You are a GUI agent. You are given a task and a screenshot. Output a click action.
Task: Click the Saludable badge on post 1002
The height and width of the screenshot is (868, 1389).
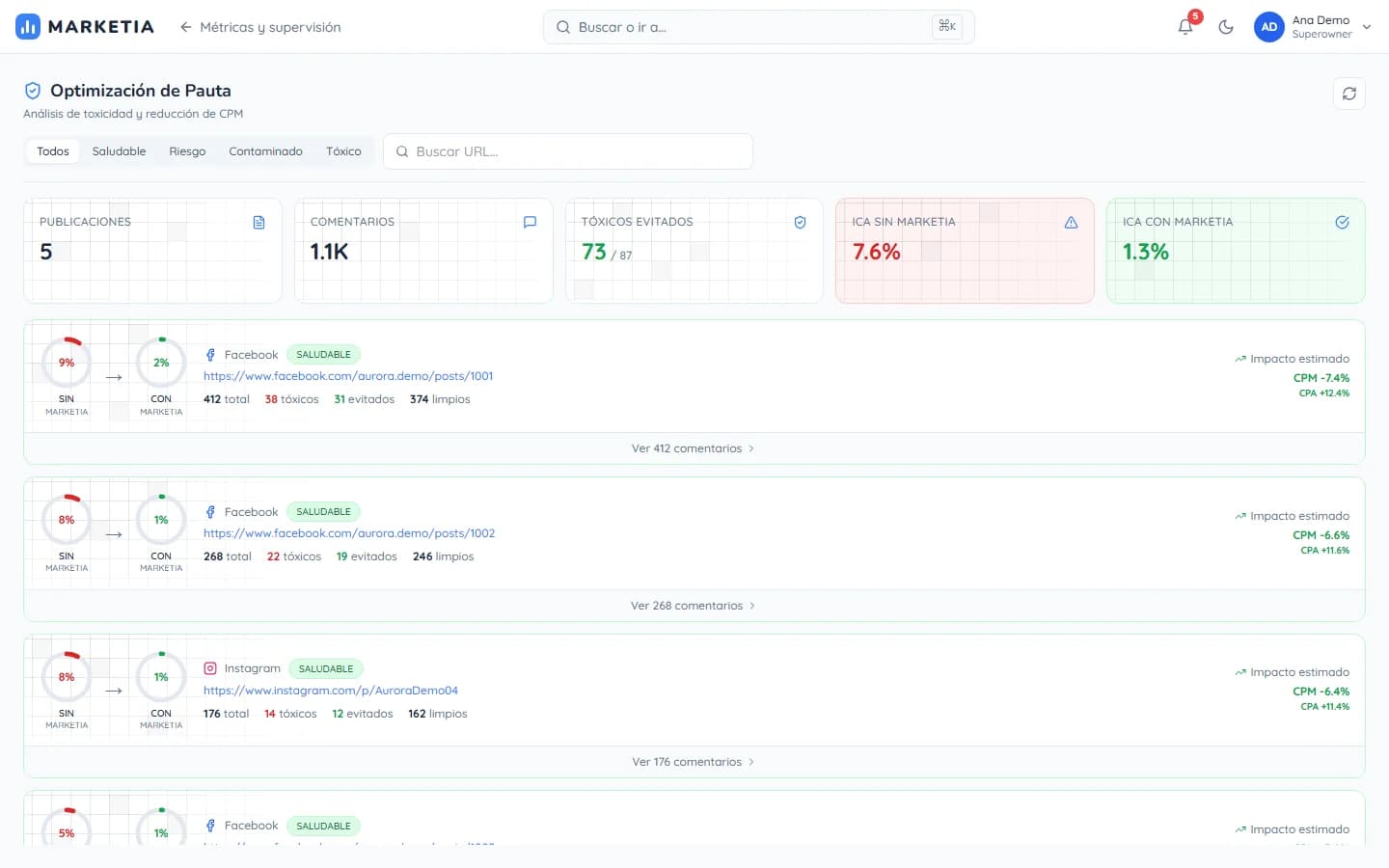tap(323, 512)
